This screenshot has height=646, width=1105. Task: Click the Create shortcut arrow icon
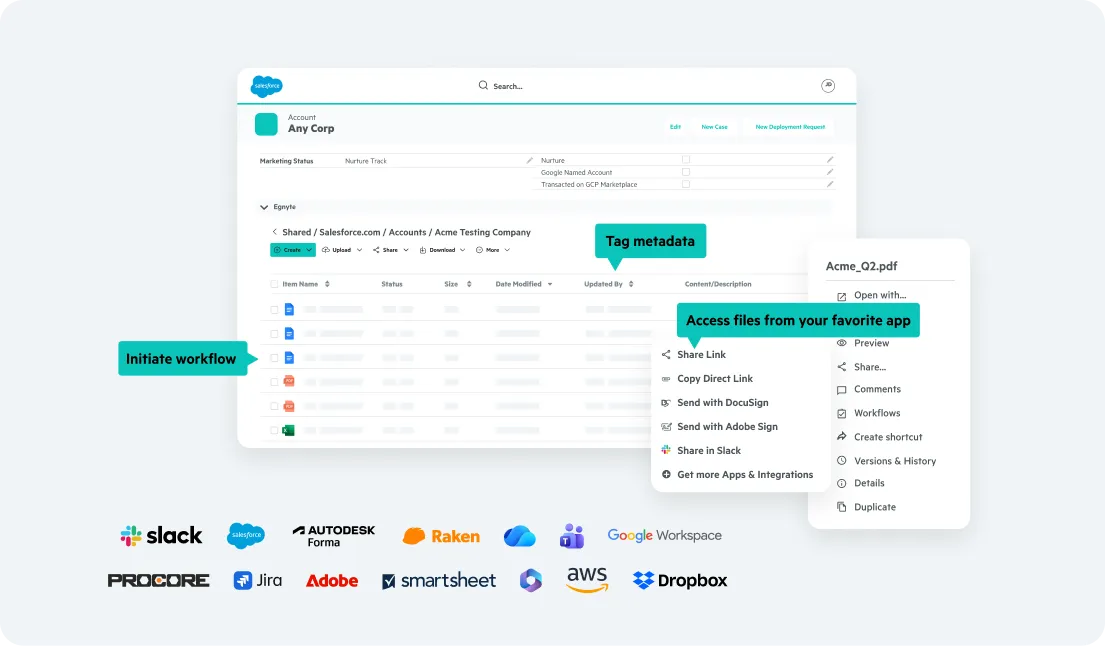pos(841,437)
